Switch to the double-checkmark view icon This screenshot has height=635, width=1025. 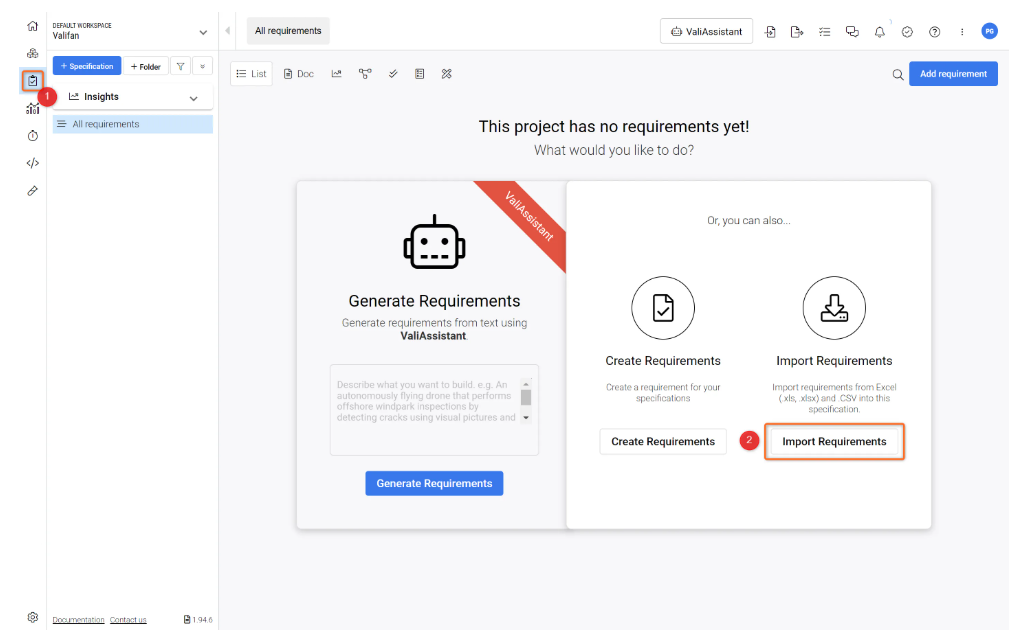(393, 74)
